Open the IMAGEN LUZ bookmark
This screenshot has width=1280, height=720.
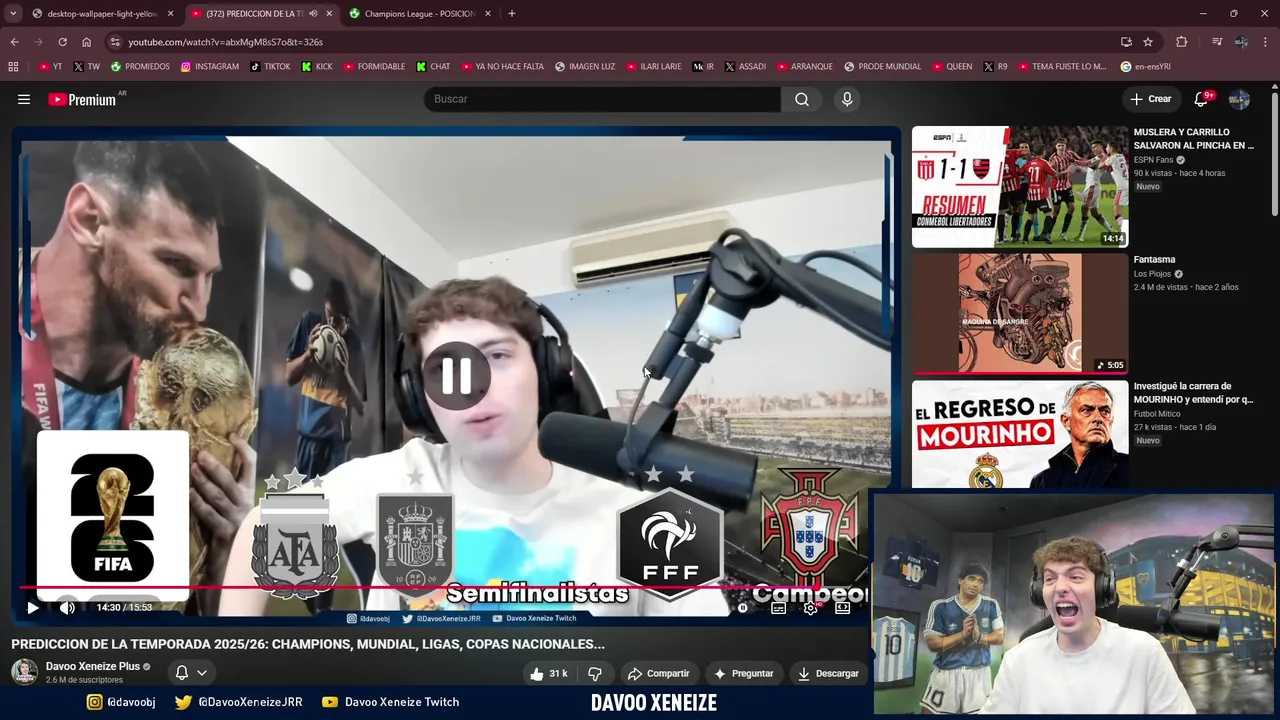pos(585,67)
